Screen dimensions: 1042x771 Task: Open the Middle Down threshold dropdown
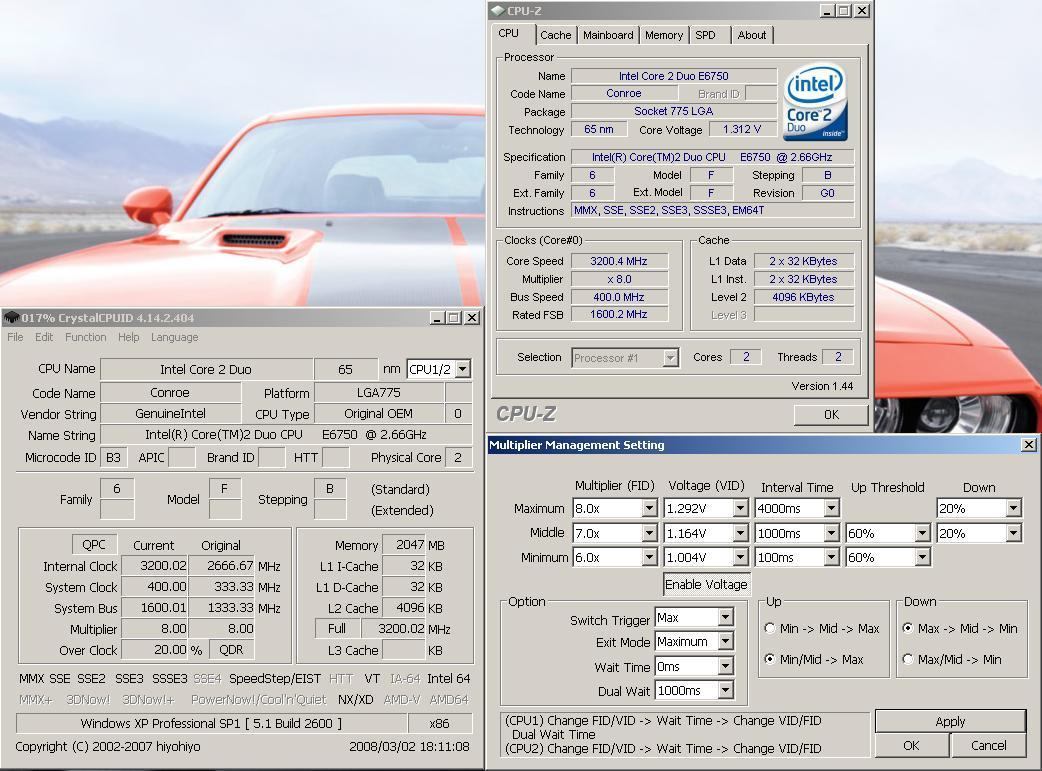1013,533
